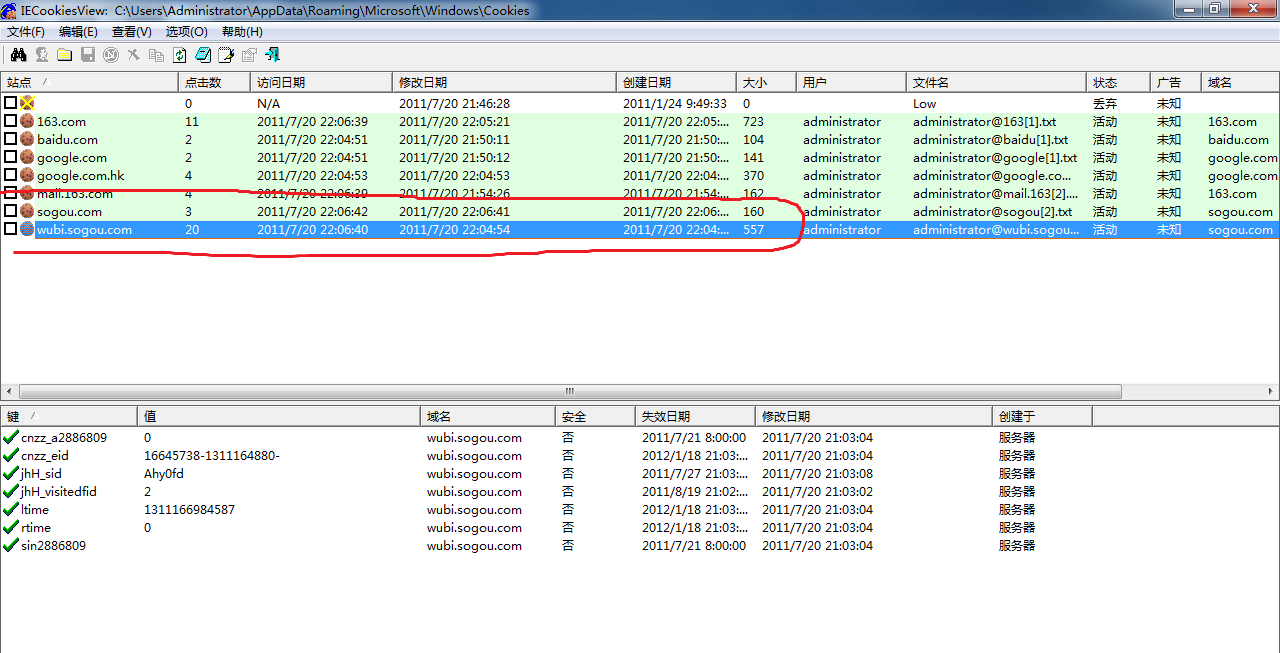Click modified date 2011/7/20 21:46:28

(x=454, y=104)
